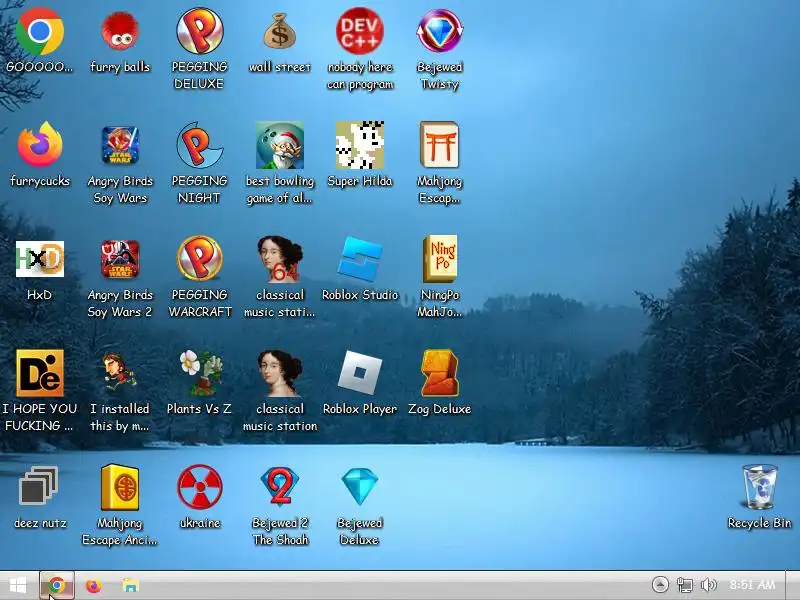This screenshot has width=800, height=600.
Task: Click the 8:51 AM taskbar clock
Action: [x=753, y=585]
